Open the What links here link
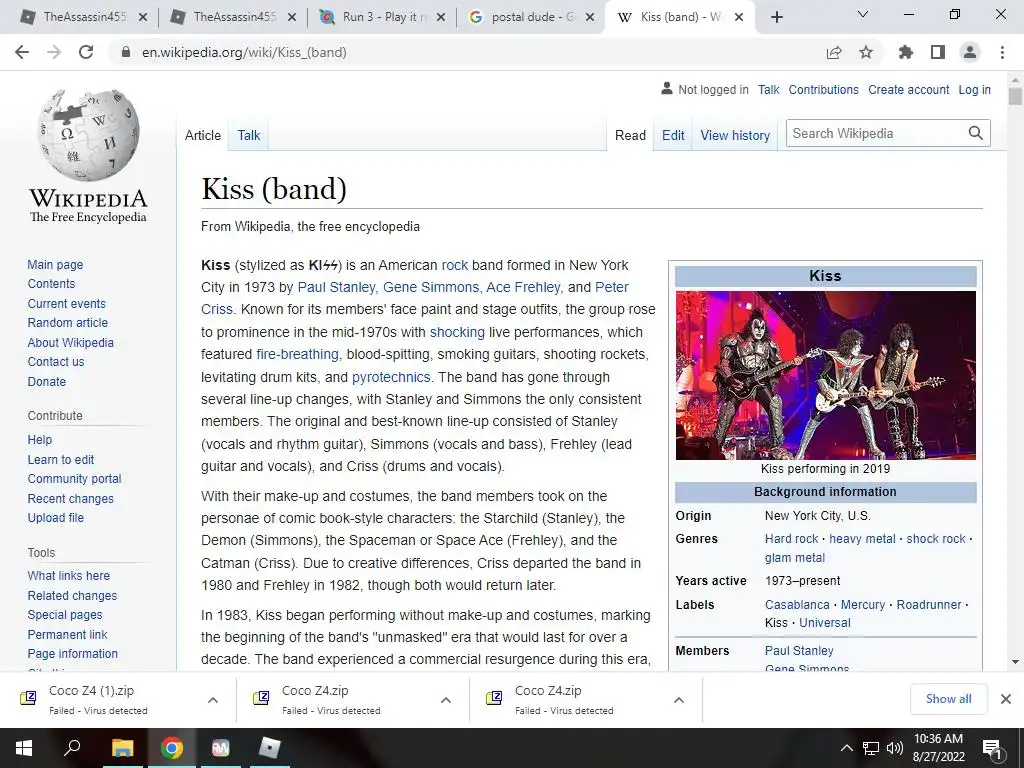The width and height of the screenshot is (1024, 768). tap(69, 575)
